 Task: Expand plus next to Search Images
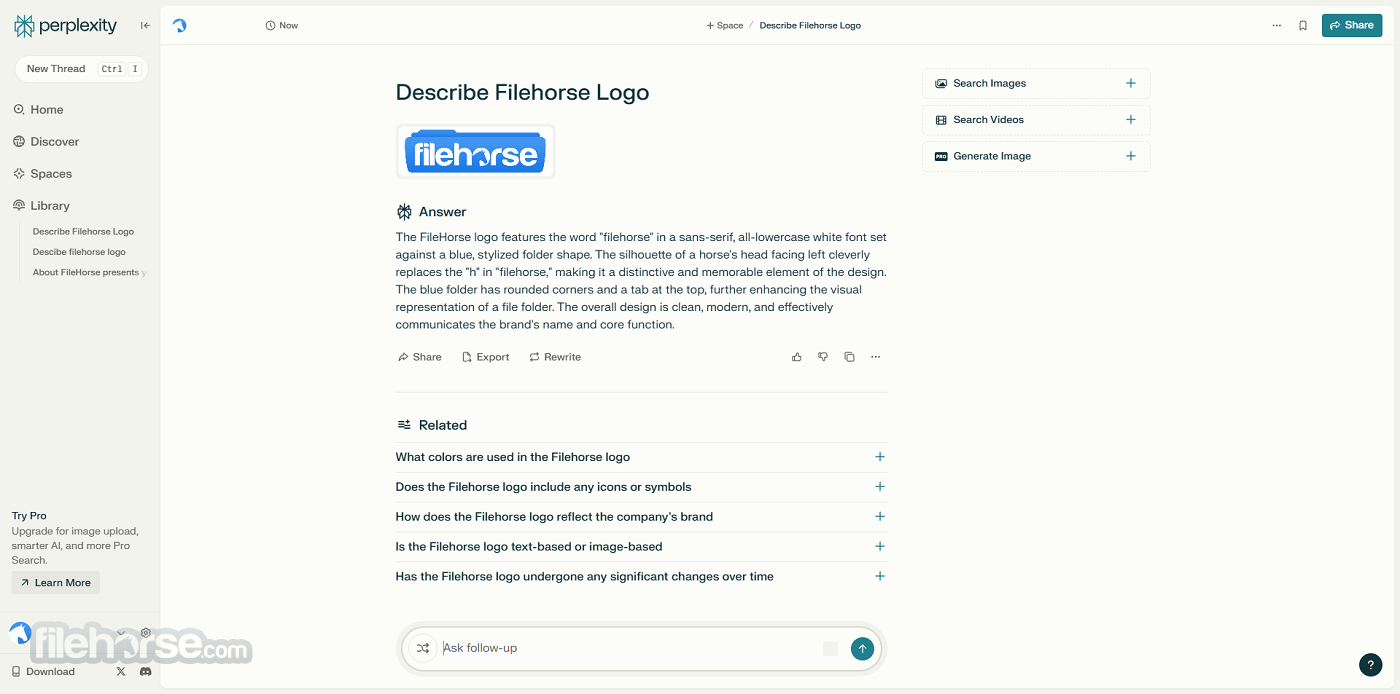pyautogui.click(x=1131, y=84)
